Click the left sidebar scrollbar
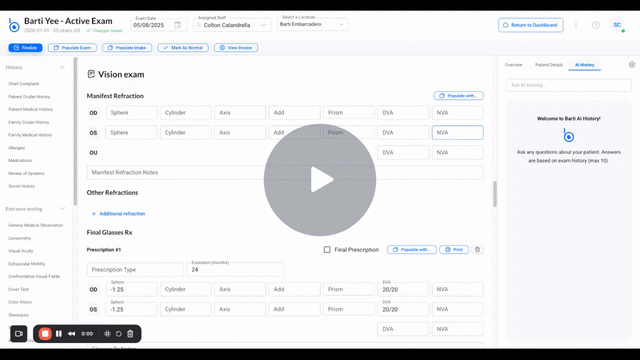 point(75,131)
